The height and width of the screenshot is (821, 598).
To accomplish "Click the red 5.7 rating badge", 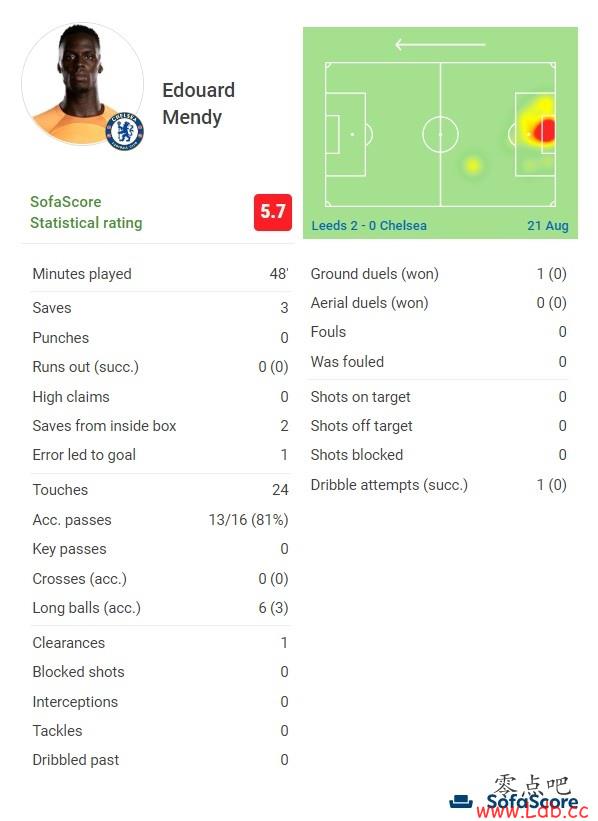I will (273, 212).
